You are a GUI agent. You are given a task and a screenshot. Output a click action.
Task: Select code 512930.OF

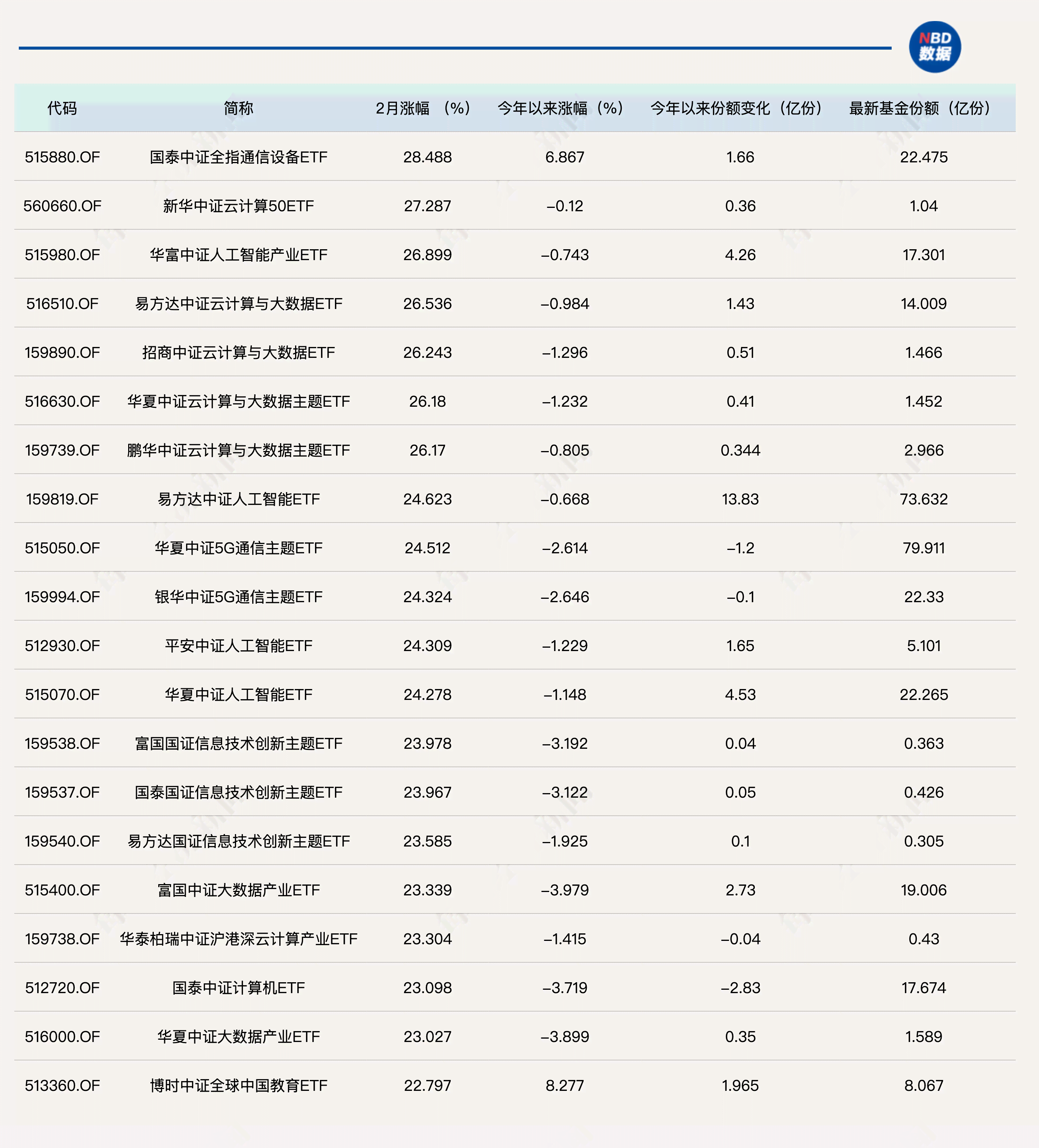(62, 646)
